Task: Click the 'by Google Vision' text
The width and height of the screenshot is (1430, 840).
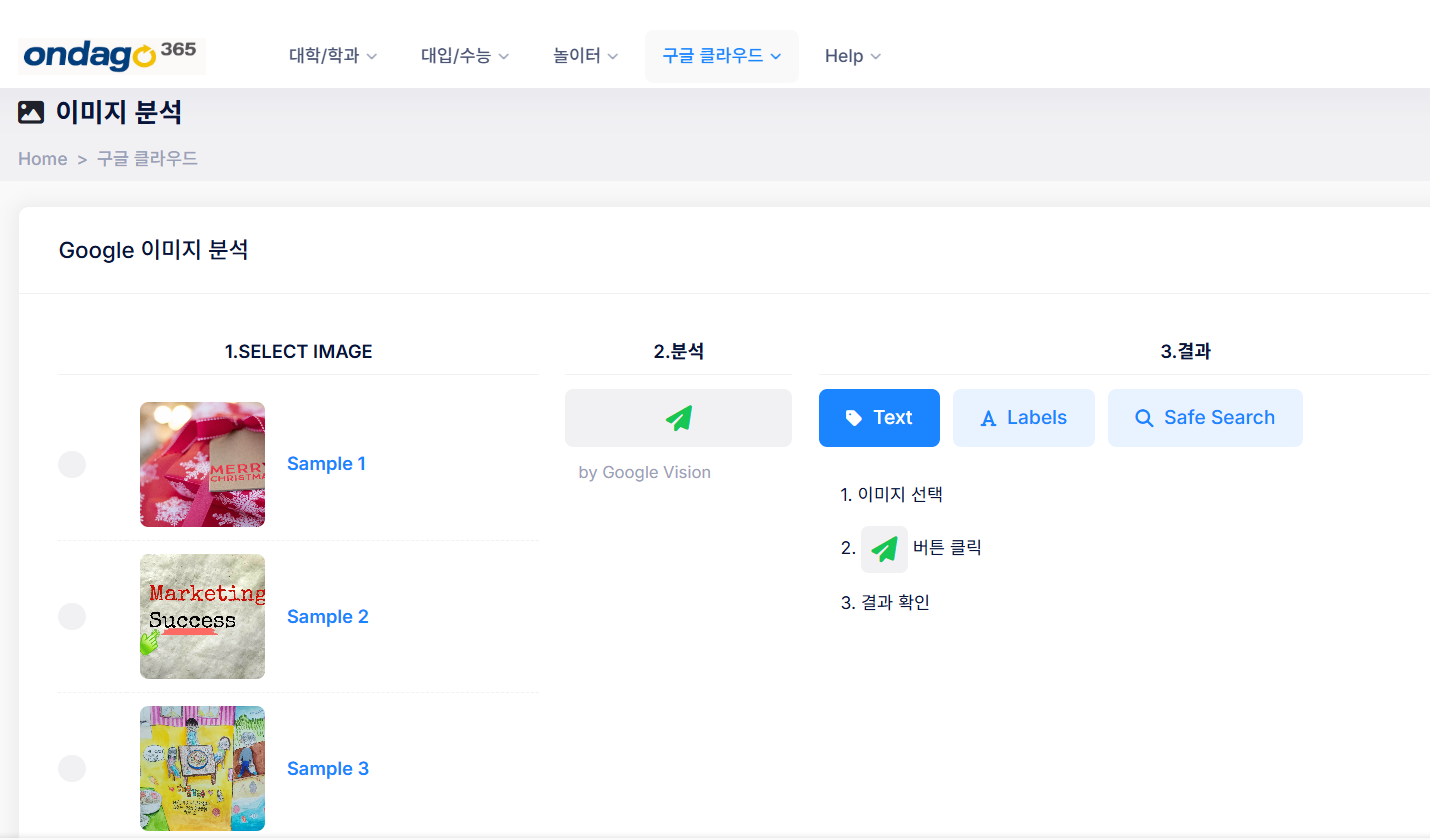Action: pyautogui.click(x=645, y=472)
